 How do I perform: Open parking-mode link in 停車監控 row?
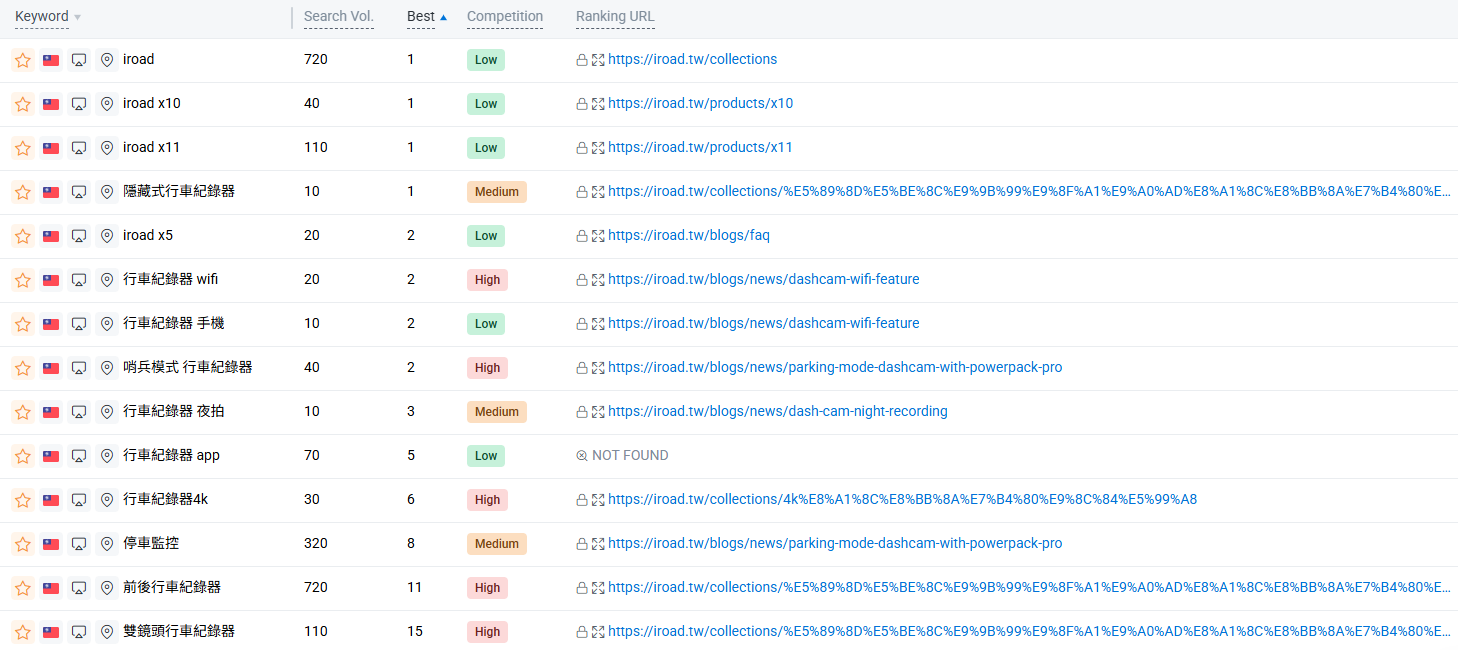point(835,544)
